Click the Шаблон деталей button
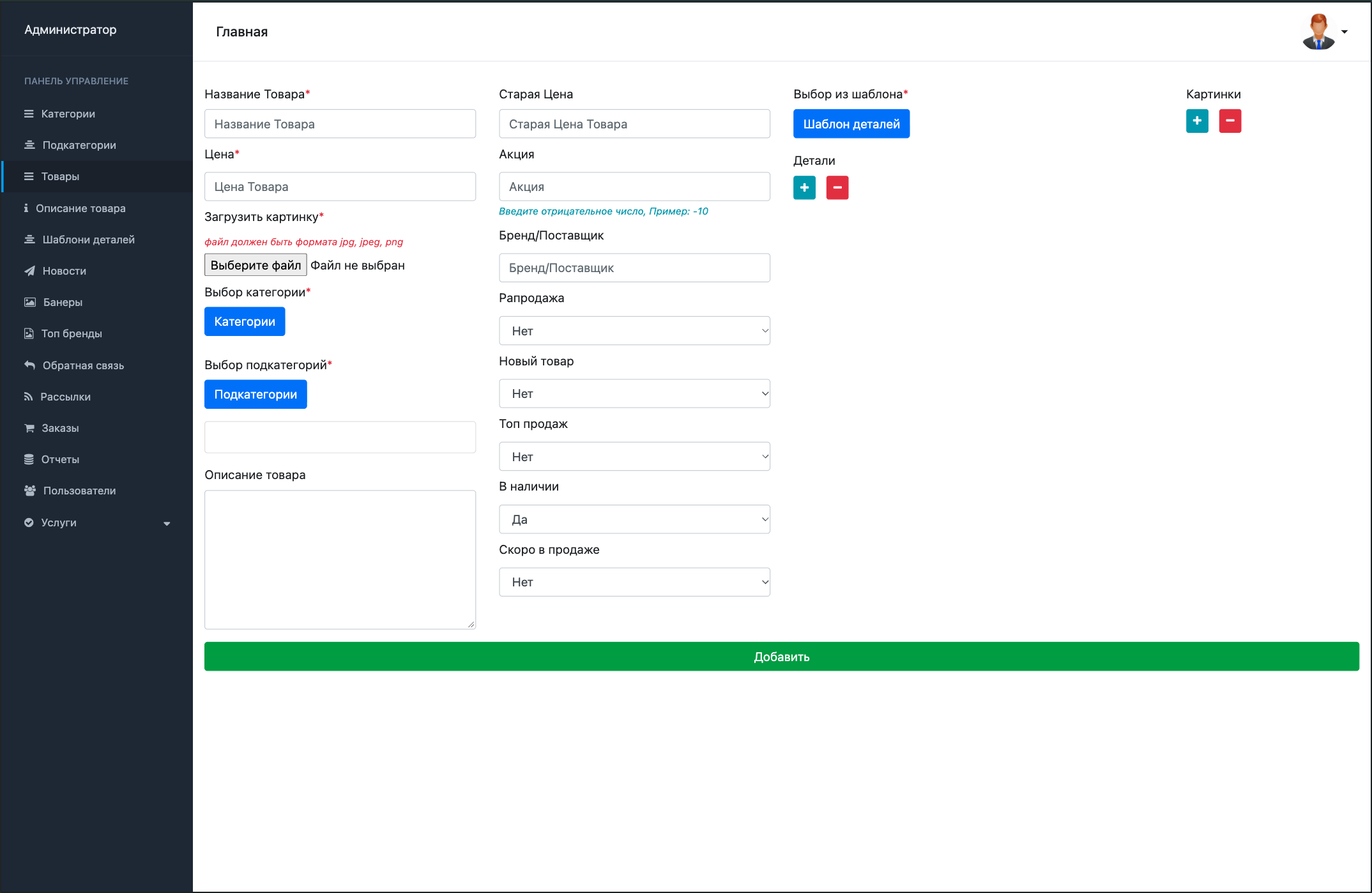This screenshot has width=1372, height=893. click(851, 124)
